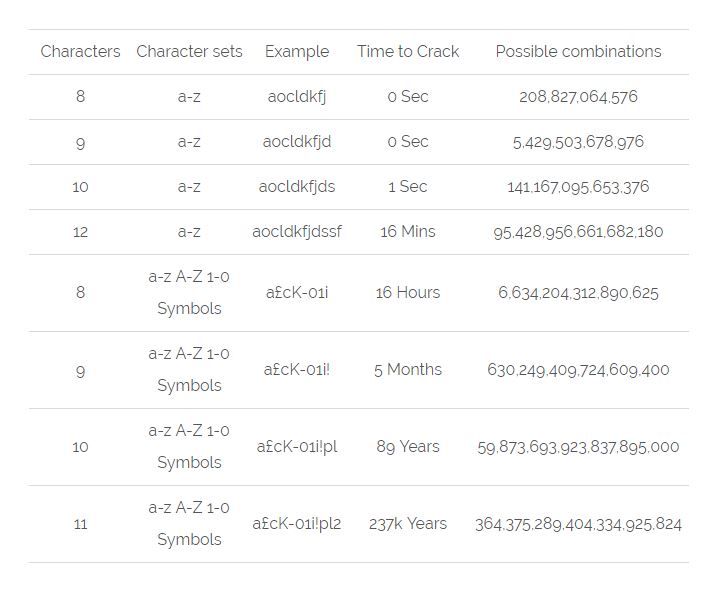Select the example password aocldkfjdssf
722x590 pixels.
point(297,232)
